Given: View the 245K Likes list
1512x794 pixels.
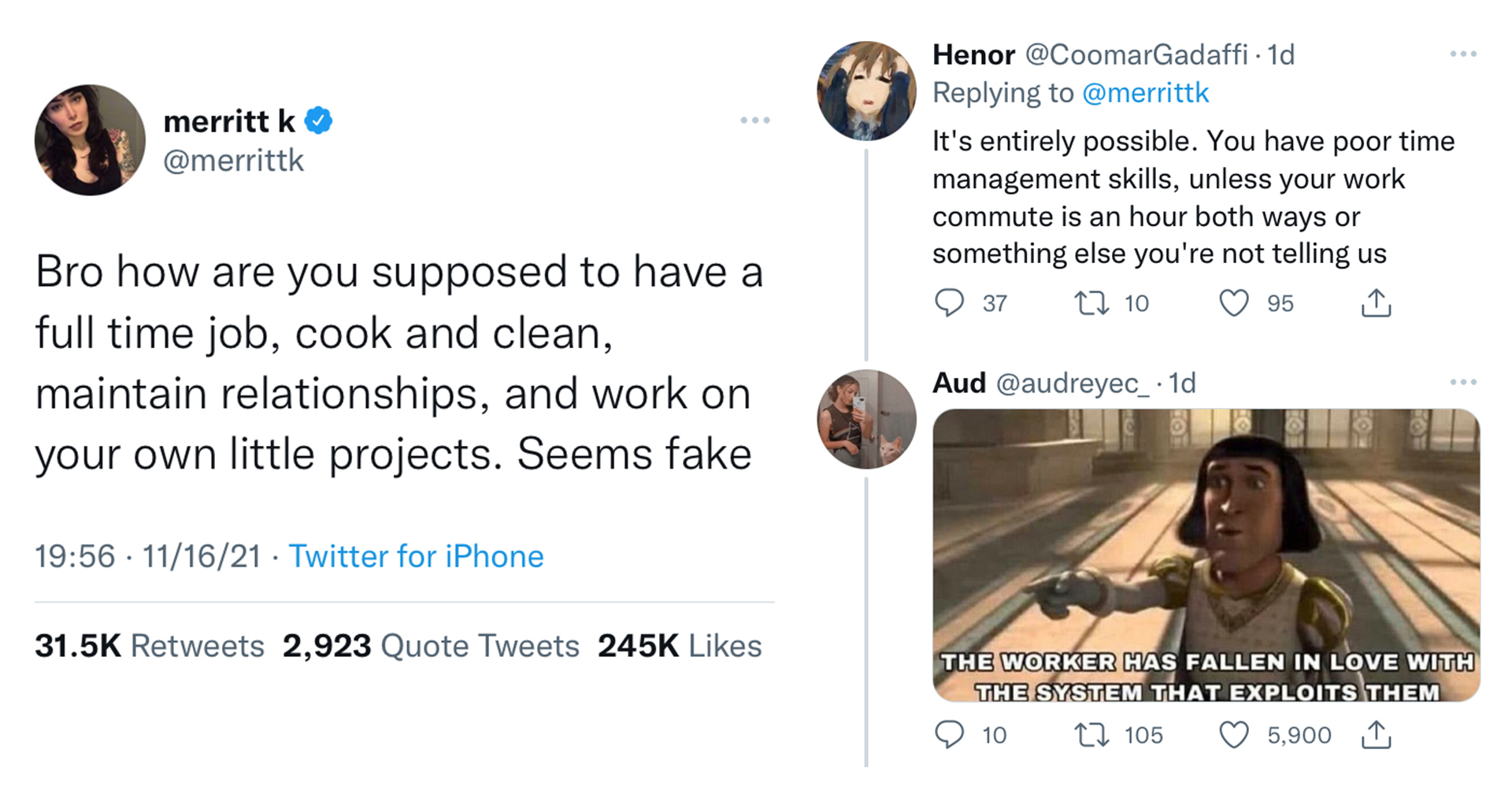Looking at the screenshot, I should pyautogui.click(x=680, y=646).
